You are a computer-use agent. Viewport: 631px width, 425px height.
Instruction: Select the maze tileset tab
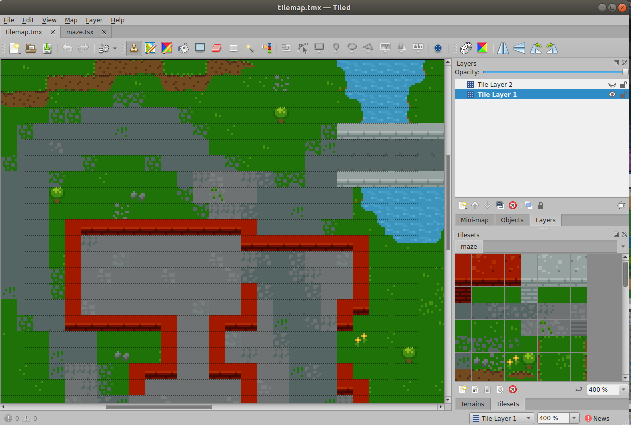click(x=469, y=246)
